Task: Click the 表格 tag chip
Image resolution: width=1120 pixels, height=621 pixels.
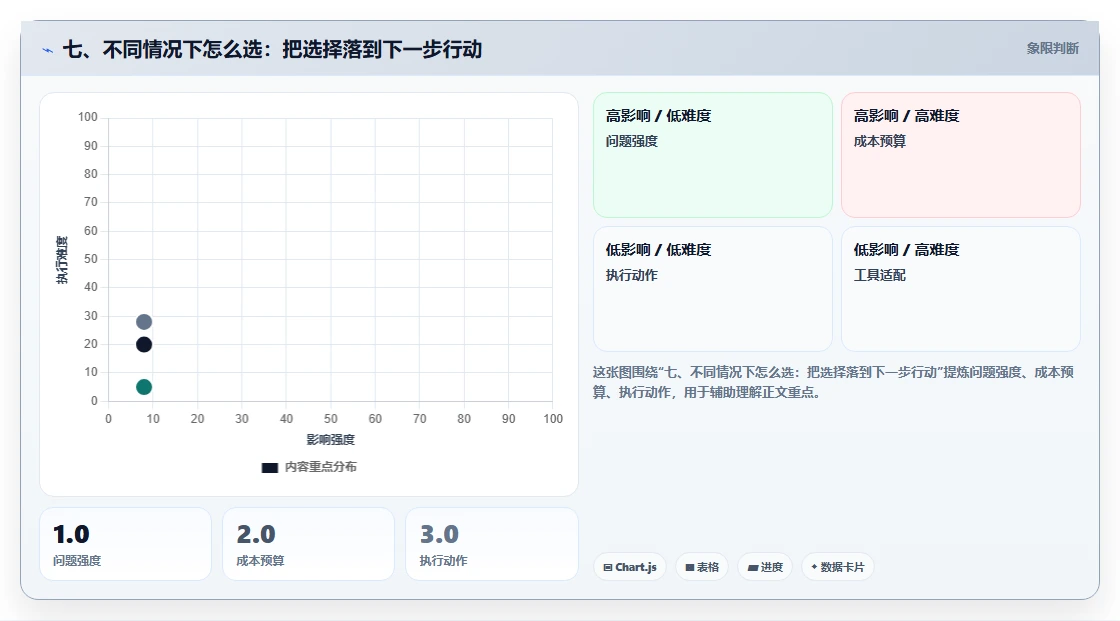Action: (702, 567)
